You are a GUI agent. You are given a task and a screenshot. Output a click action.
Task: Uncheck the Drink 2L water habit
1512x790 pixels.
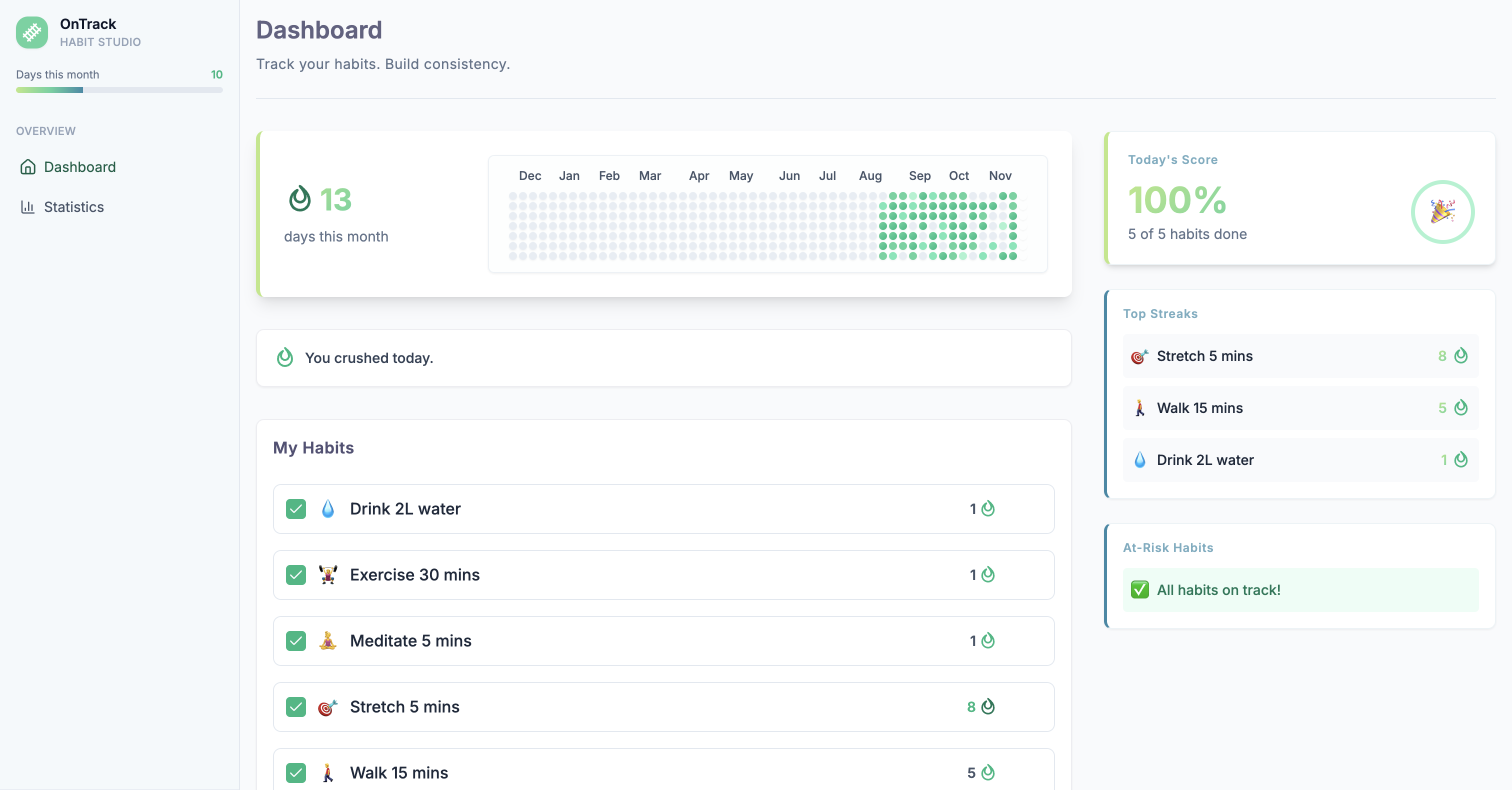click(296, 509)
